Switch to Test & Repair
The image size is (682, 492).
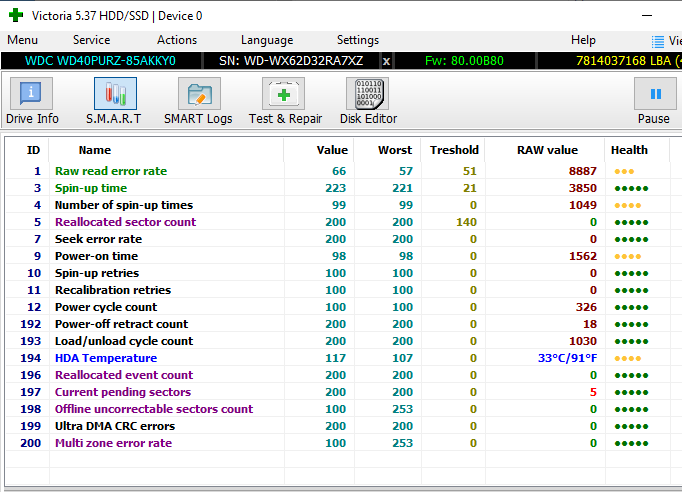pyautogui.click(x=285, y=101)
